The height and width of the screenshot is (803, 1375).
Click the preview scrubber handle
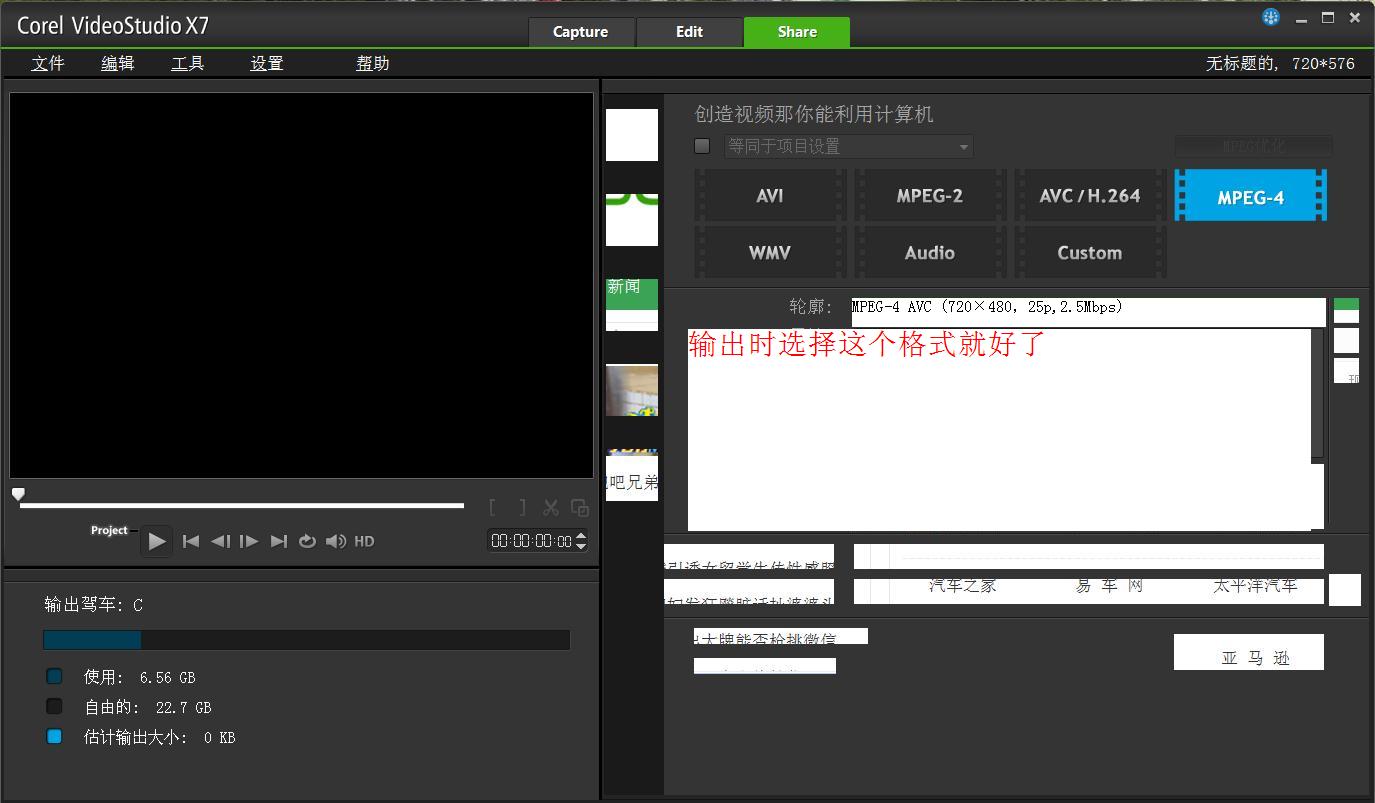(x=18, y=494)
